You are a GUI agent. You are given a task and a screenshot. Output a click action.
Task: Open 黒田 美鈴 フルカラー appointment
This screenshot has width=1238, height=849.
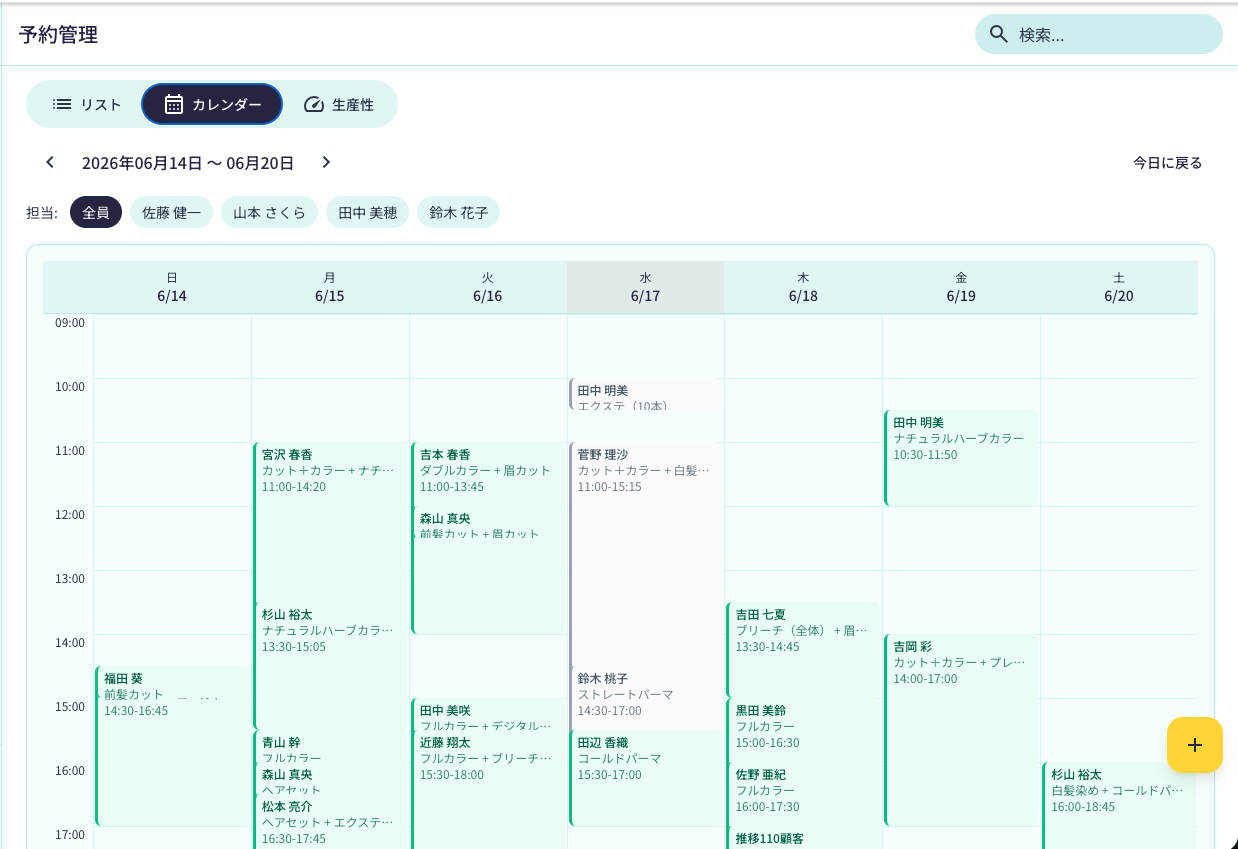[x=802, y=730]
